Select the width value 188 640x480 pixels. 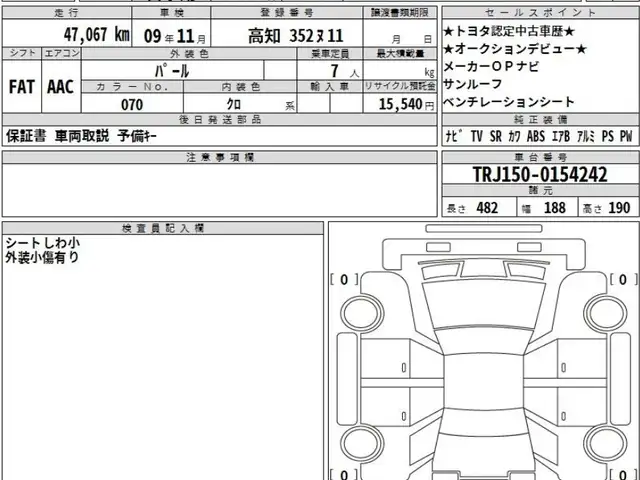555,208
